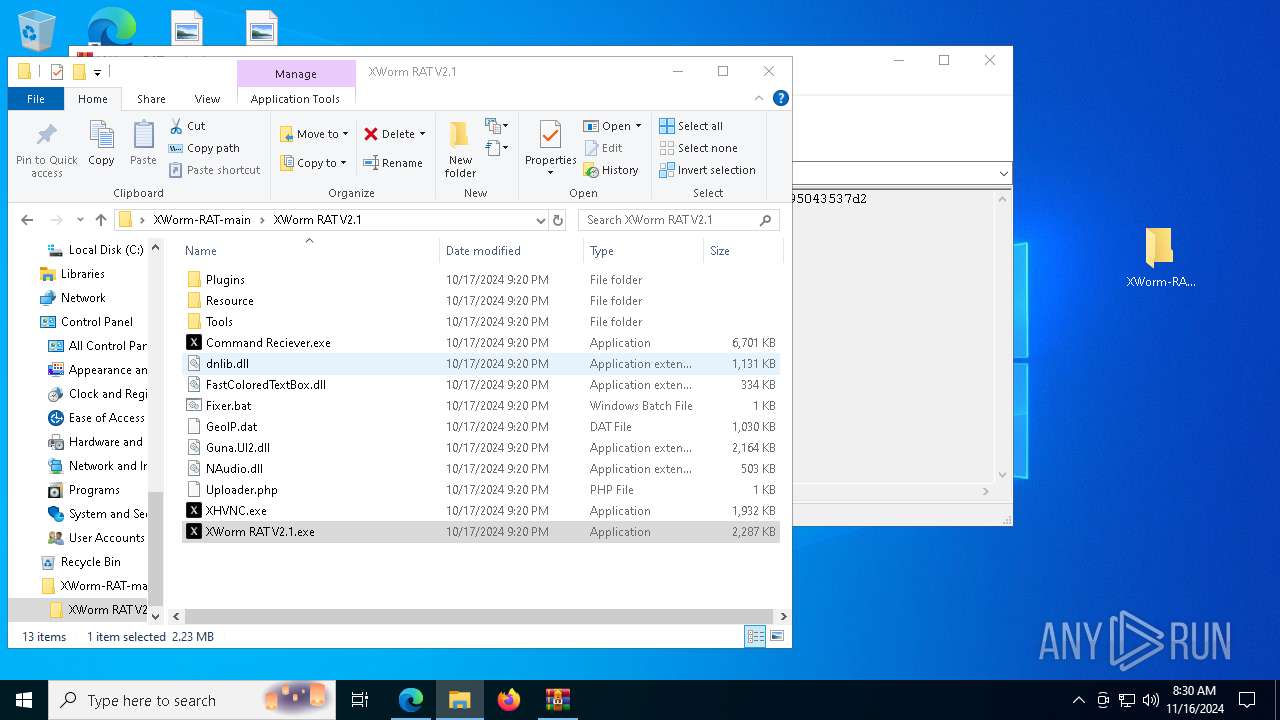
Task: Click the Search XWorm RAT V2.1 box
Action: point(679,220)
